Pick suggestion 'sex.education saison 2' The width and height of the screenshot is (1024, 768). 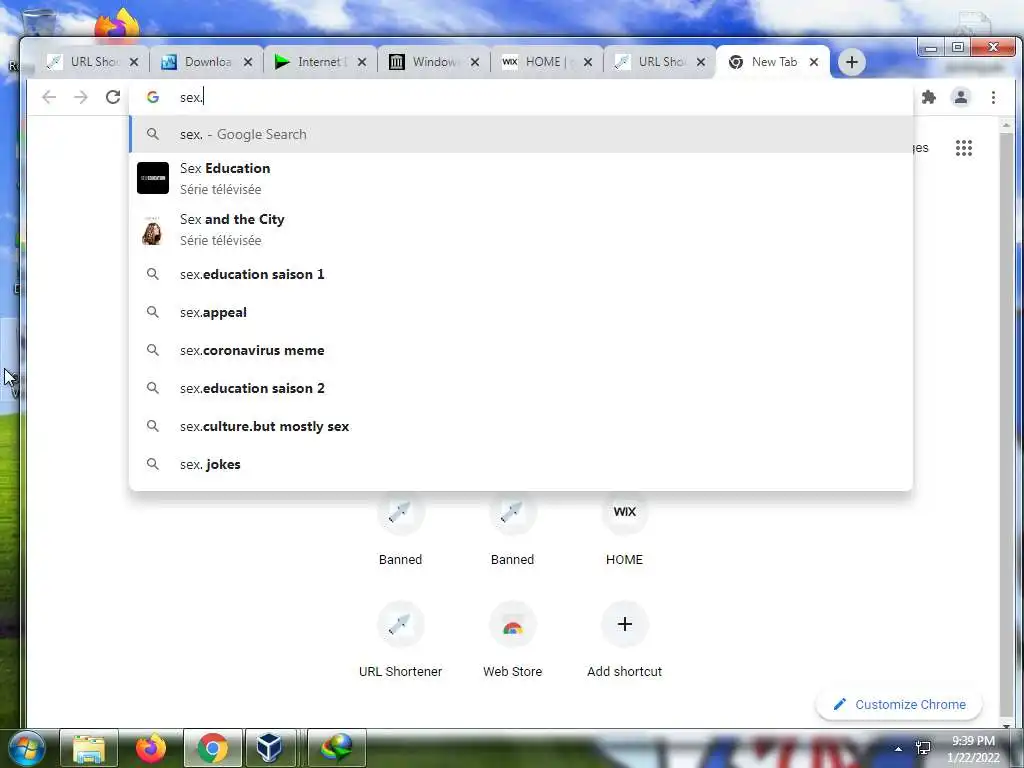[521, 388]
